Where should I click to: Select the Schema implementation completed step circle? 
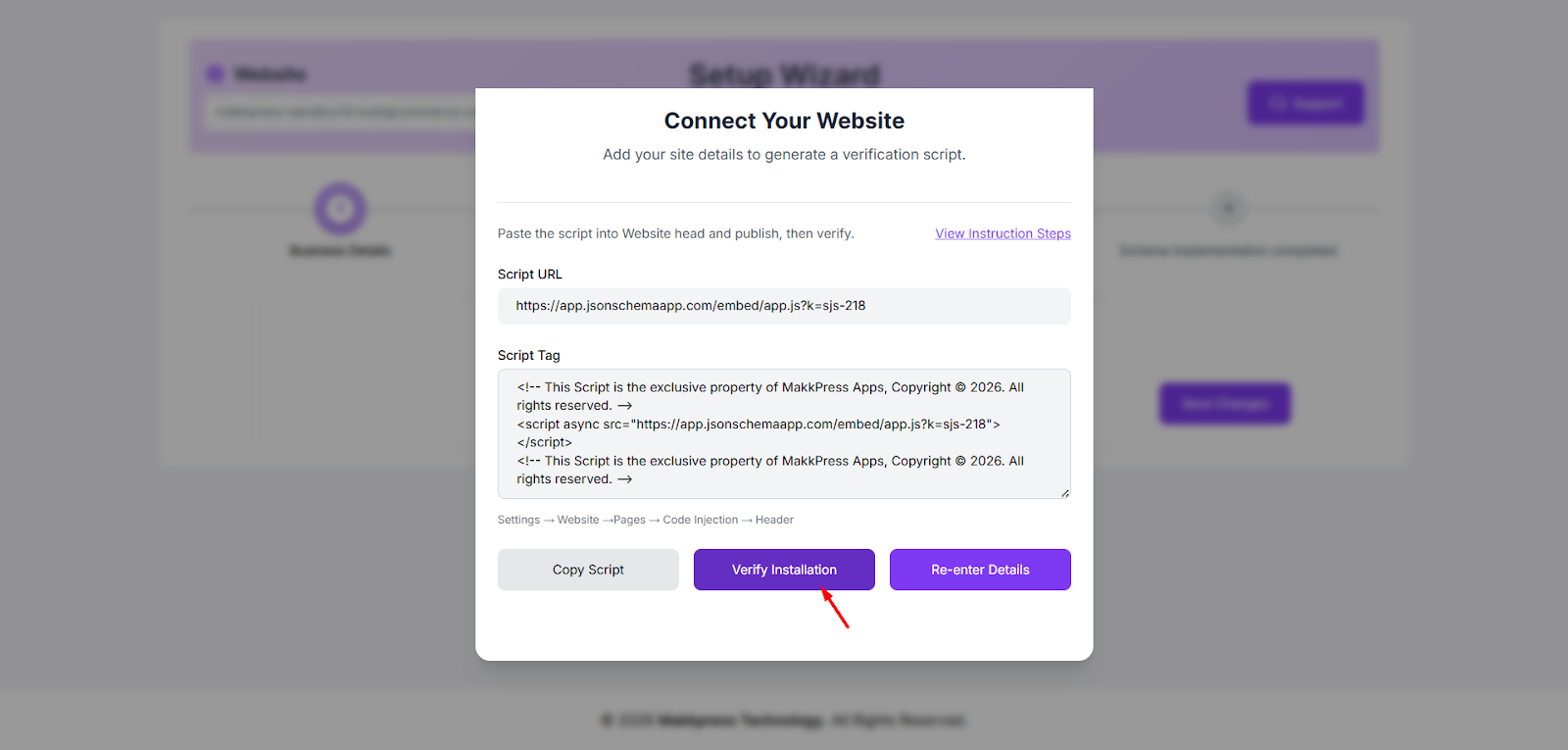click(x=1228, y=208)
